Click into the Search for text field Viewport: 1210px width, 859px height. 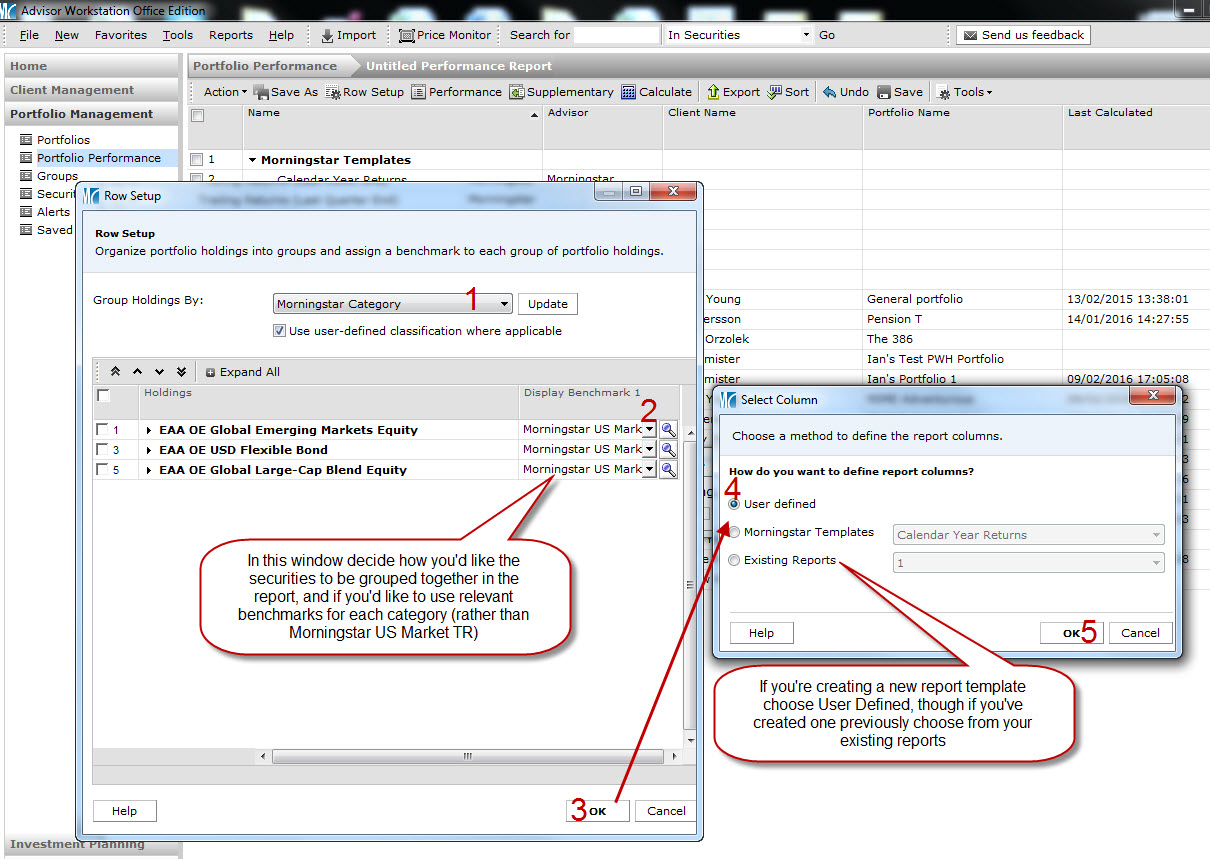pos(616,35)
